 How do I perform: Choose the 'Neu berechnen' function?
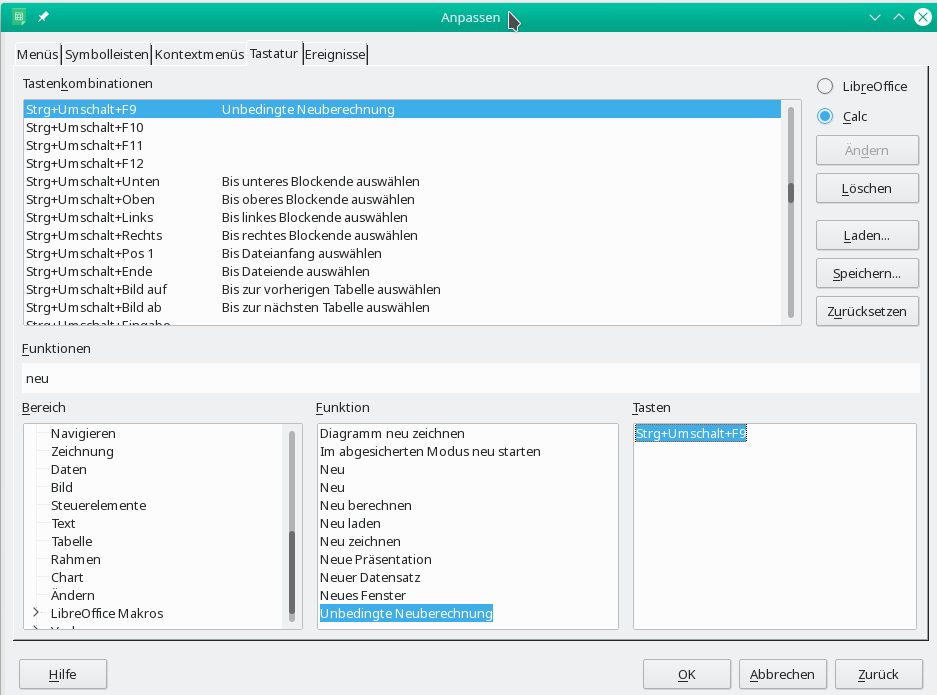click(366, 505)
